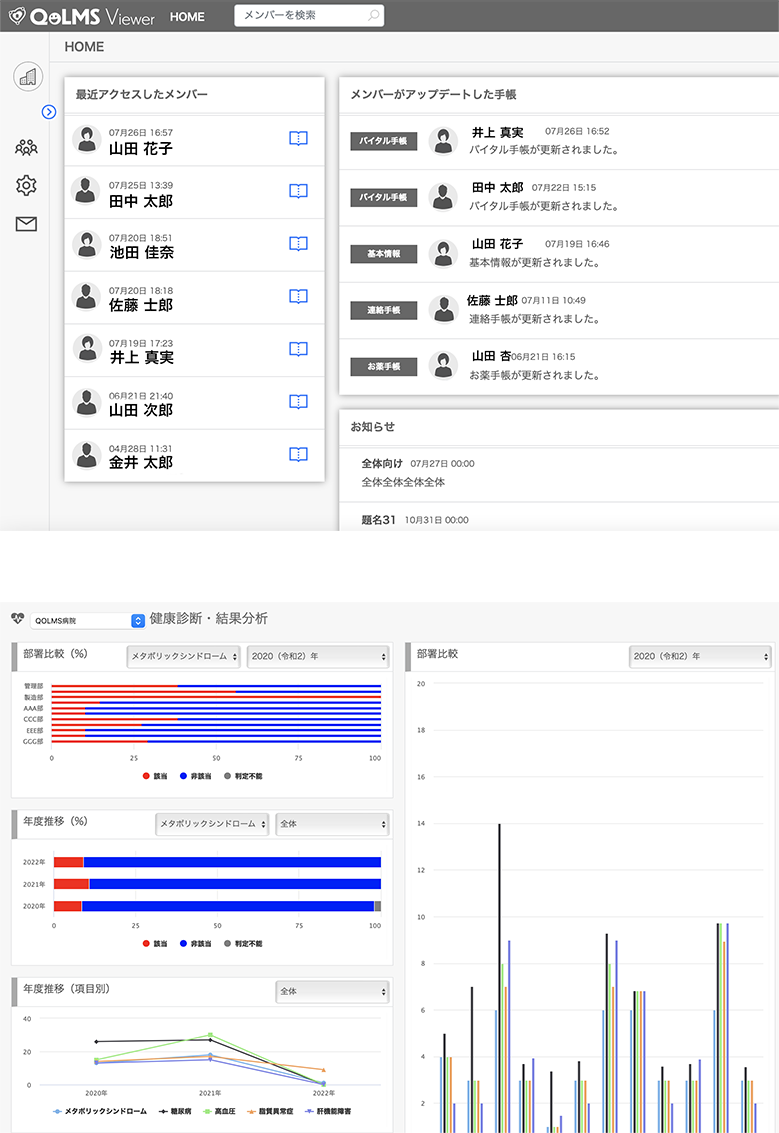Open the メタボリックシンドローム dropdown in 部署比較 (%)

[x=183, y=656]
